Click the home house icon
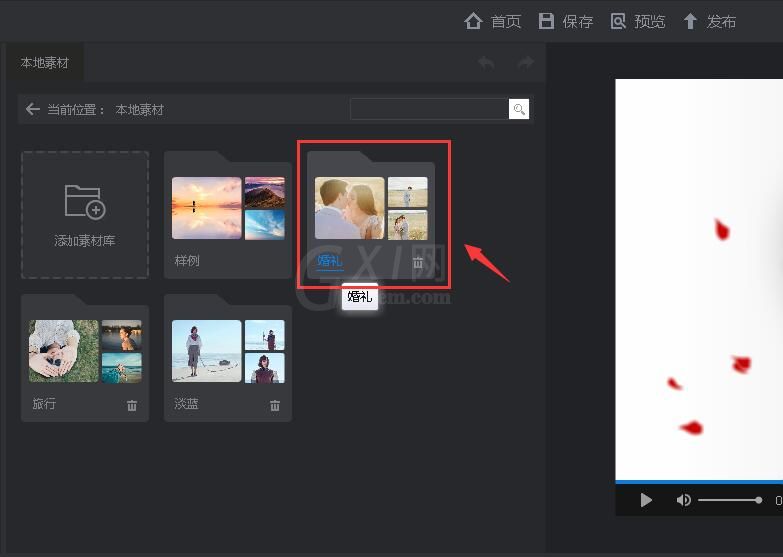This screenshot has height=557, width=783. (473, 21)
